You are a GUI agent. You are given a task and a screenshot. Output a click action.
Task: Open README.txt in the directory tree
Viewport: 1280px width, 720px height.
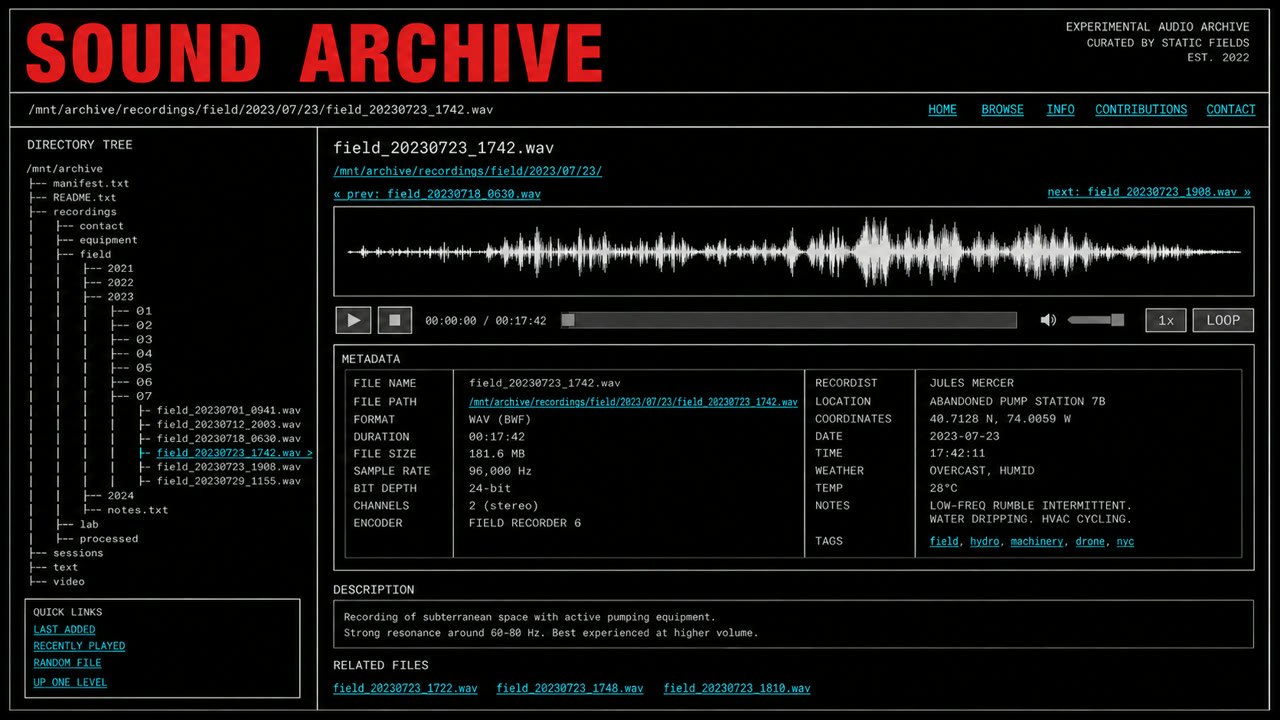(85, 198)
